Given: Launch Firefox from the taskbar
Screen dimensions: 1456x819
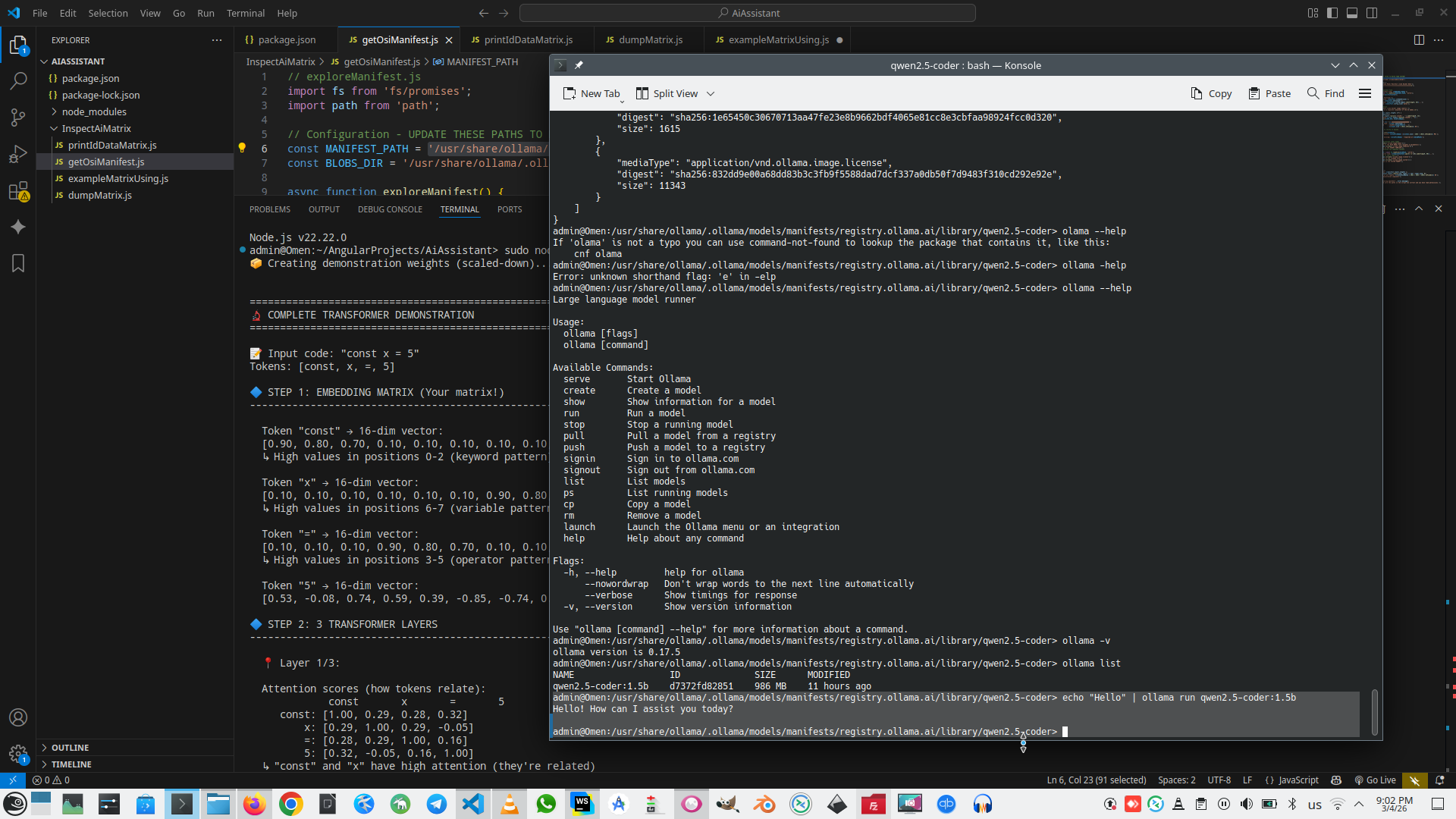Looking at the screenshot, I should (x=255, y=804).
